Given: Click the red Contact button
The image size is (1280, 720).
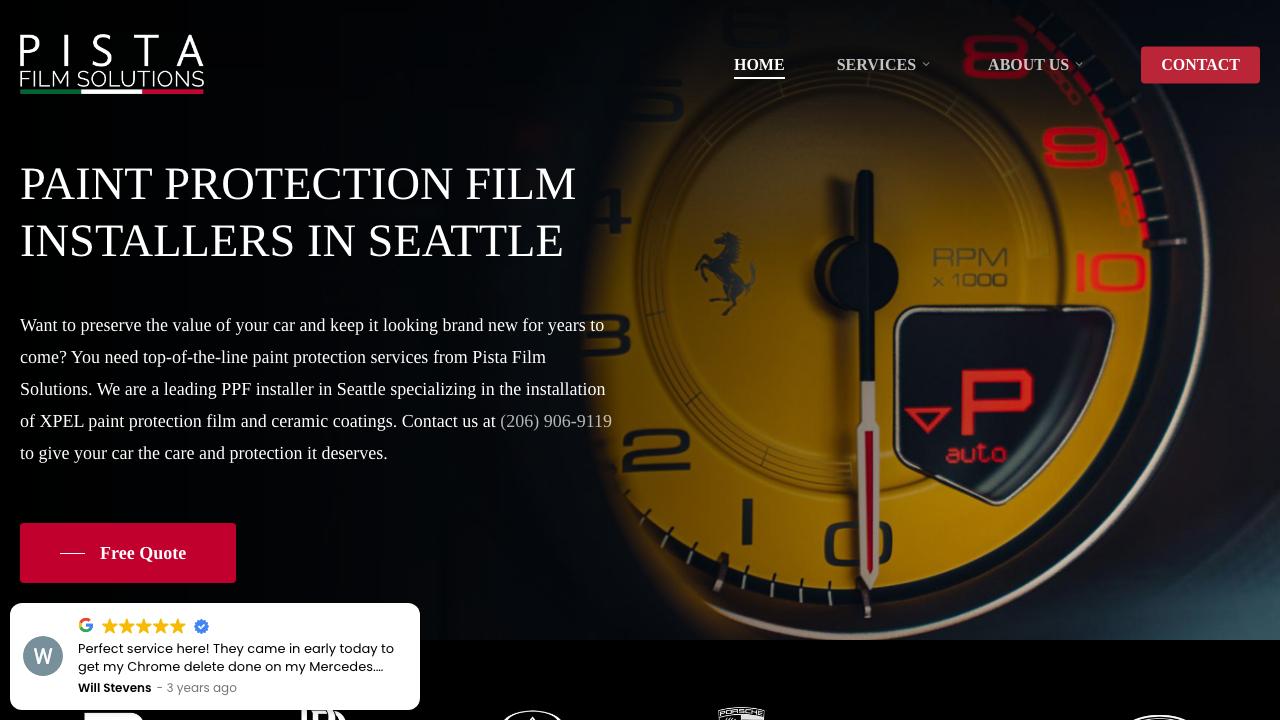Looking at the screenshot, I should coord(1200,65).
